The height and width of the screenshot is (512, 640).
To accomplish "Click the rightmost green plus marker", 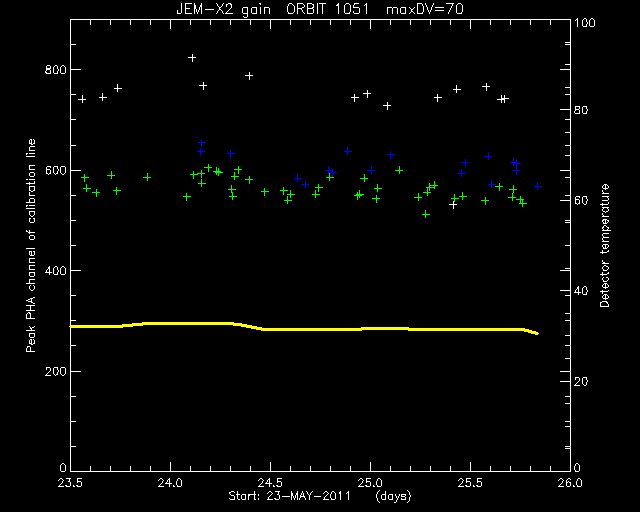I will click(x=523, y=203).
